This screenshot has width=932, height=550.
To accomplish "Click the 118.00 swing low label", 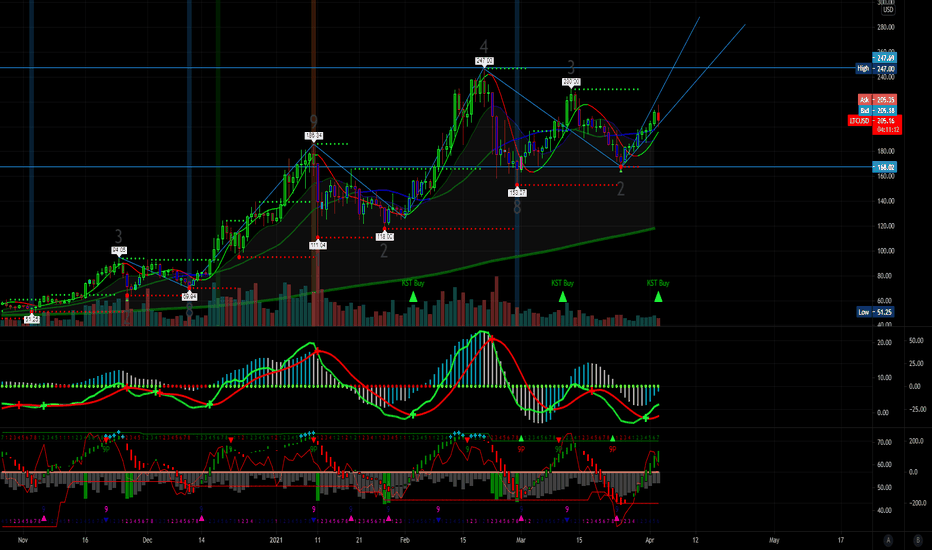I will pos(385,237).
